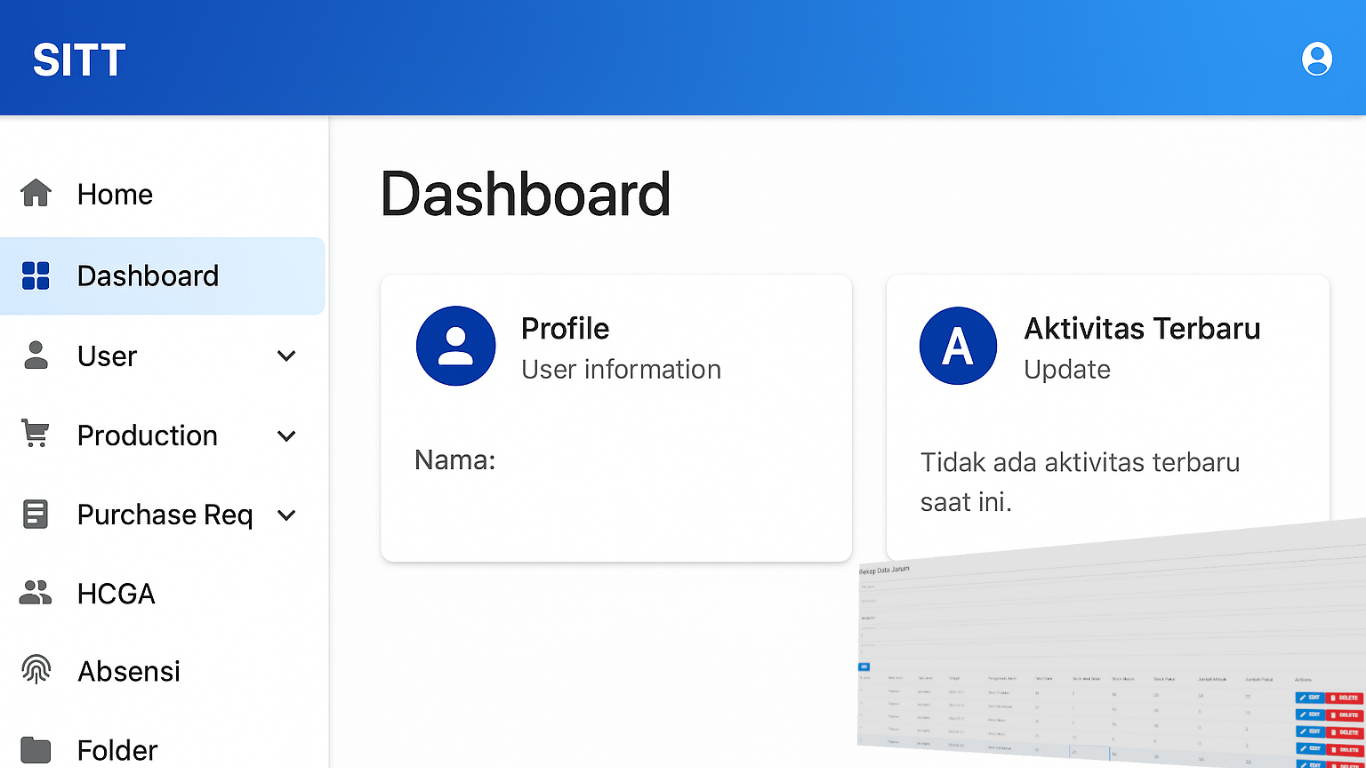Click the Absensi fingerprint icon
1366x768 pixels.
tap(36, 671)
